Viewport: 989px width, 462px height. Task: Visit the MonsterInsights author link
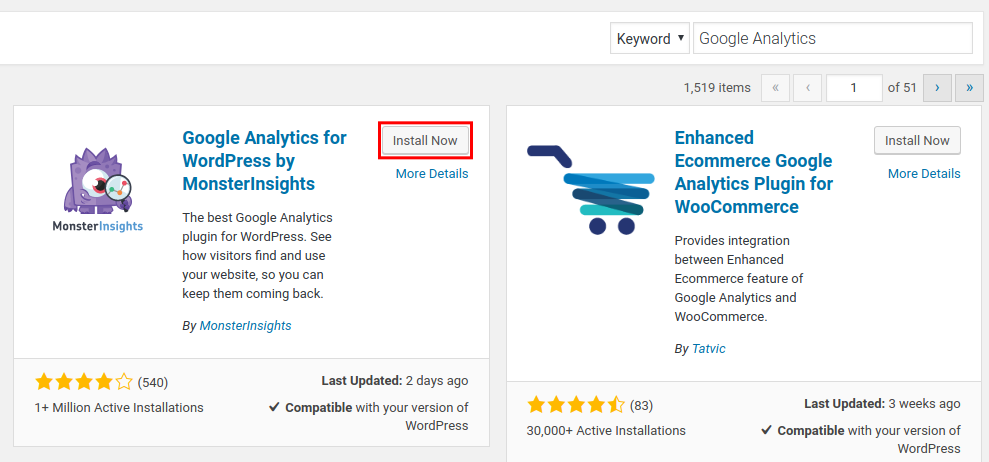(x=245, y=326)
